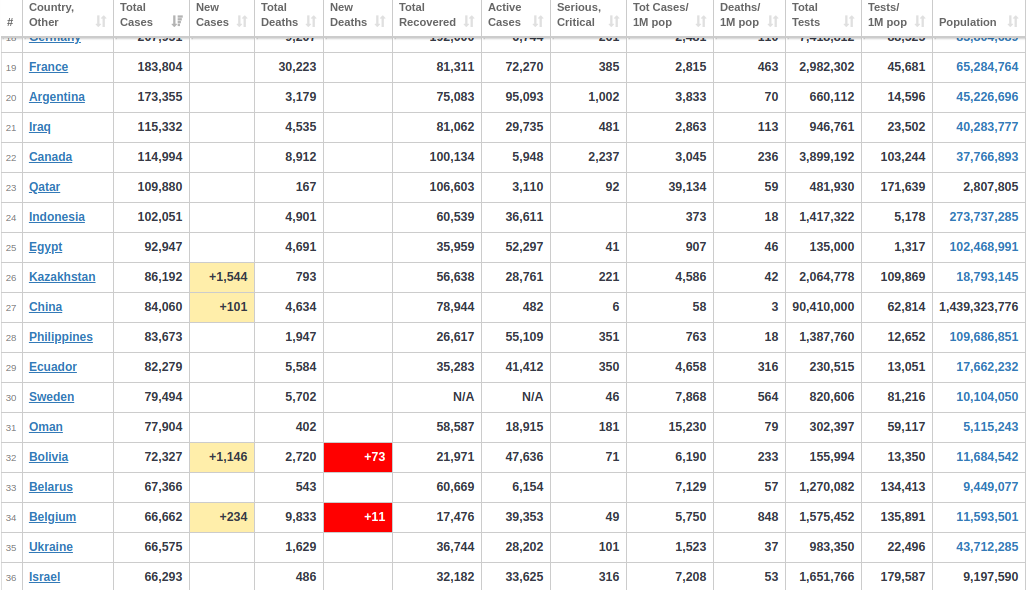Select Canada serious critical value 2,237
The height and width of the screenshot is (590, 1027).
[604, 157]
